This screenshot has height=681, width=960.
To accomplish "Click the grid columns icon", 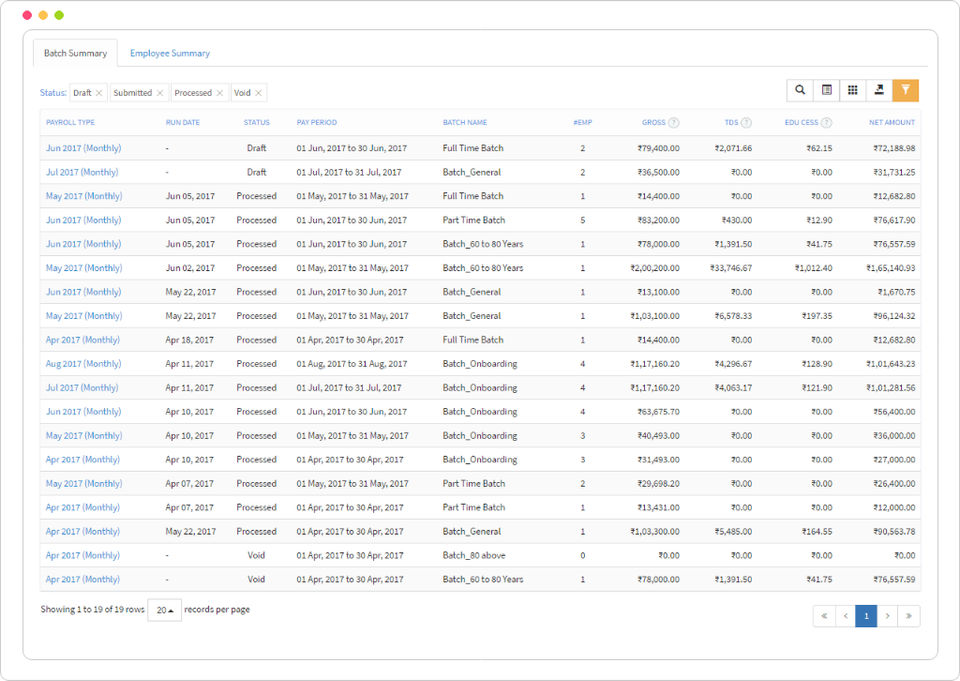I will [x=852, y=90].
